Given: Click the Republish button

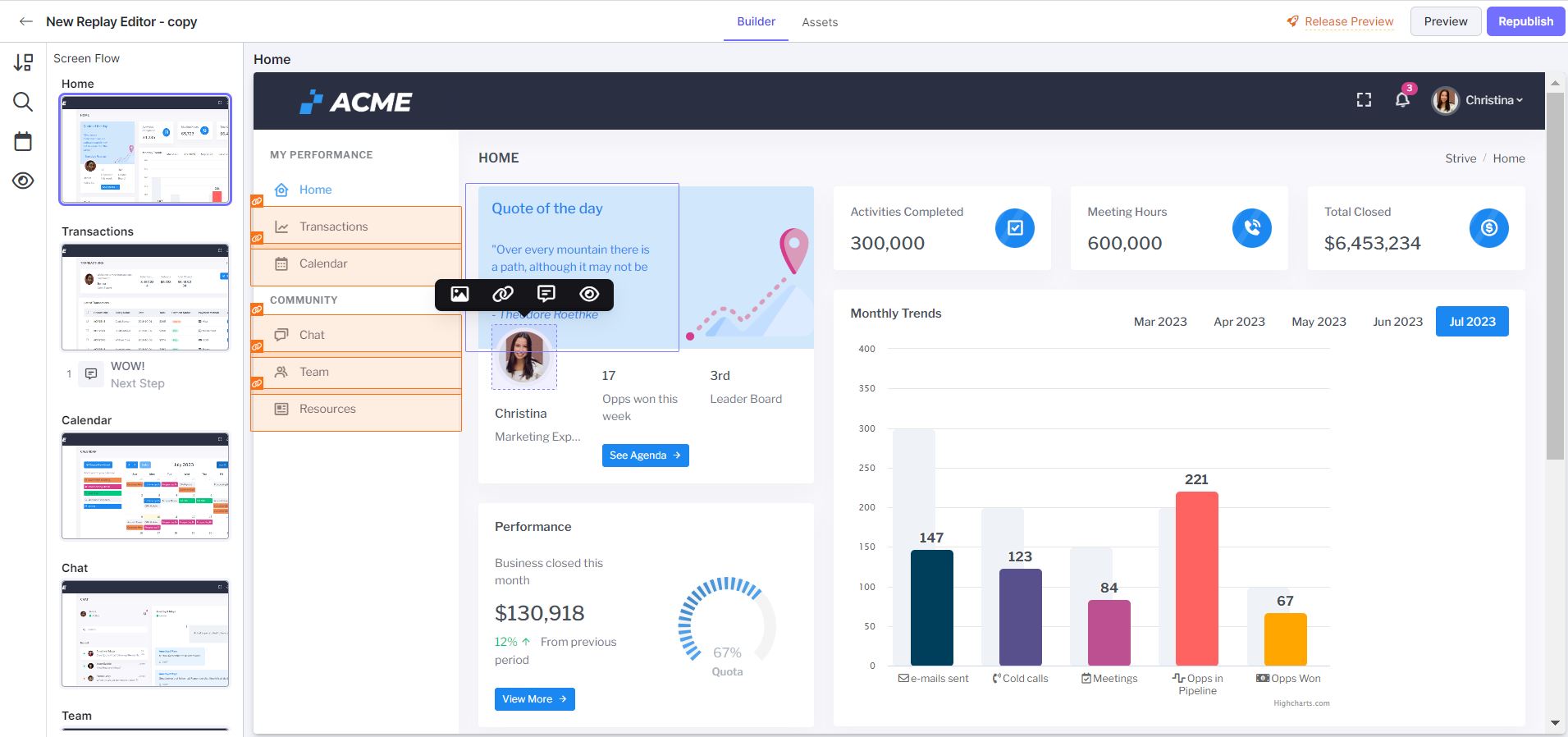Looking at the screenshot, I should click(x=1525, y=21).
